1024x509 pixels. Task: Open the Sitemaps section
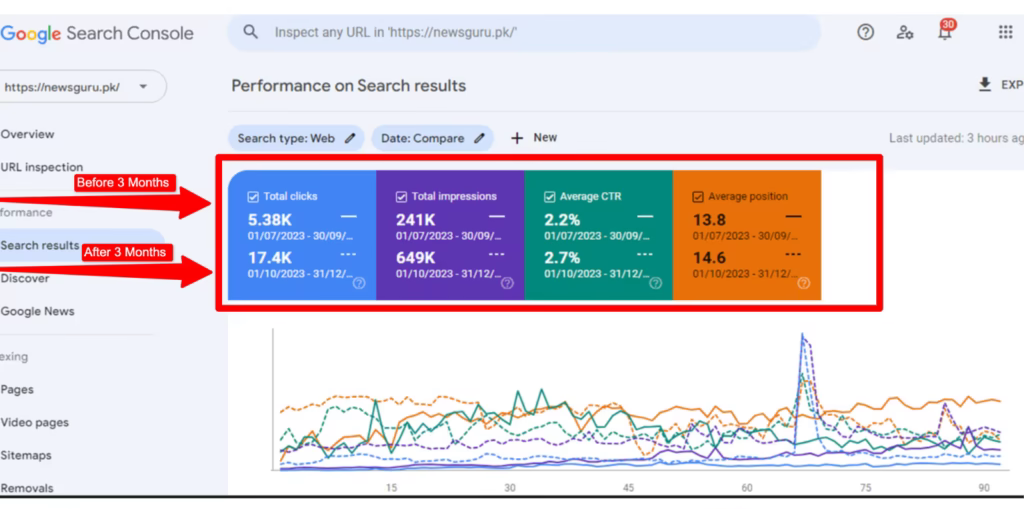coord(26,455)
